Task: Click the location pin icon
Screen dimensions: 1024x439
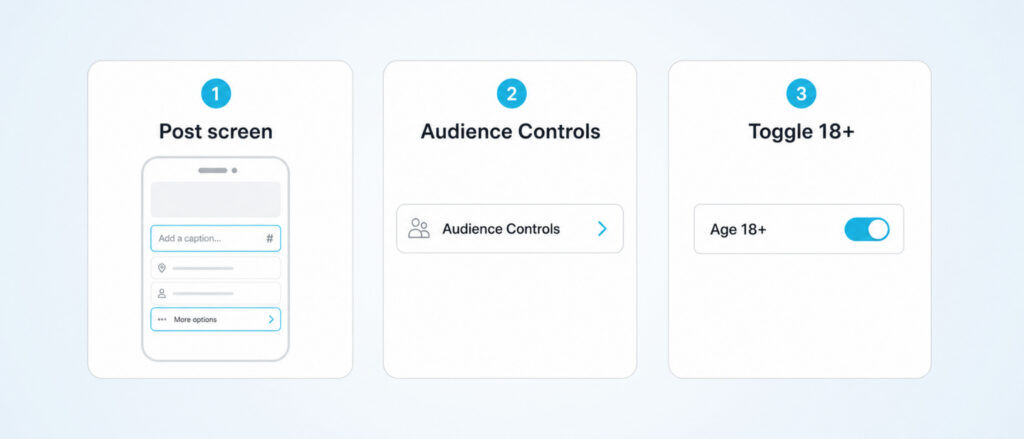Action: click(x=162, y=268)
